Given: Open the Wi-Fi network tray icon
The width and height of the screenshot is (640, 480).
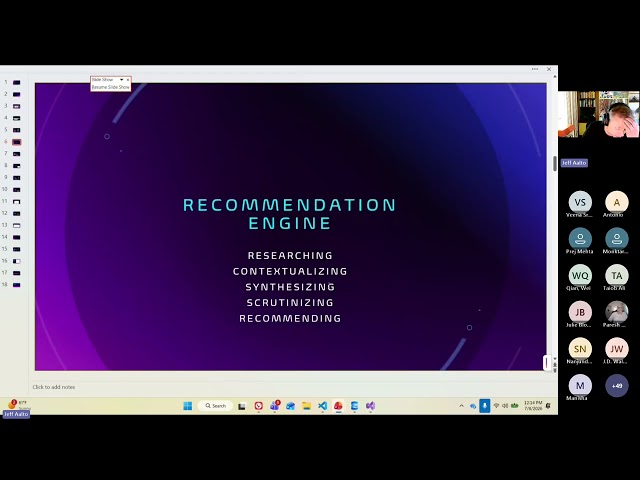Looking at the screenshot, I should 496,406.
